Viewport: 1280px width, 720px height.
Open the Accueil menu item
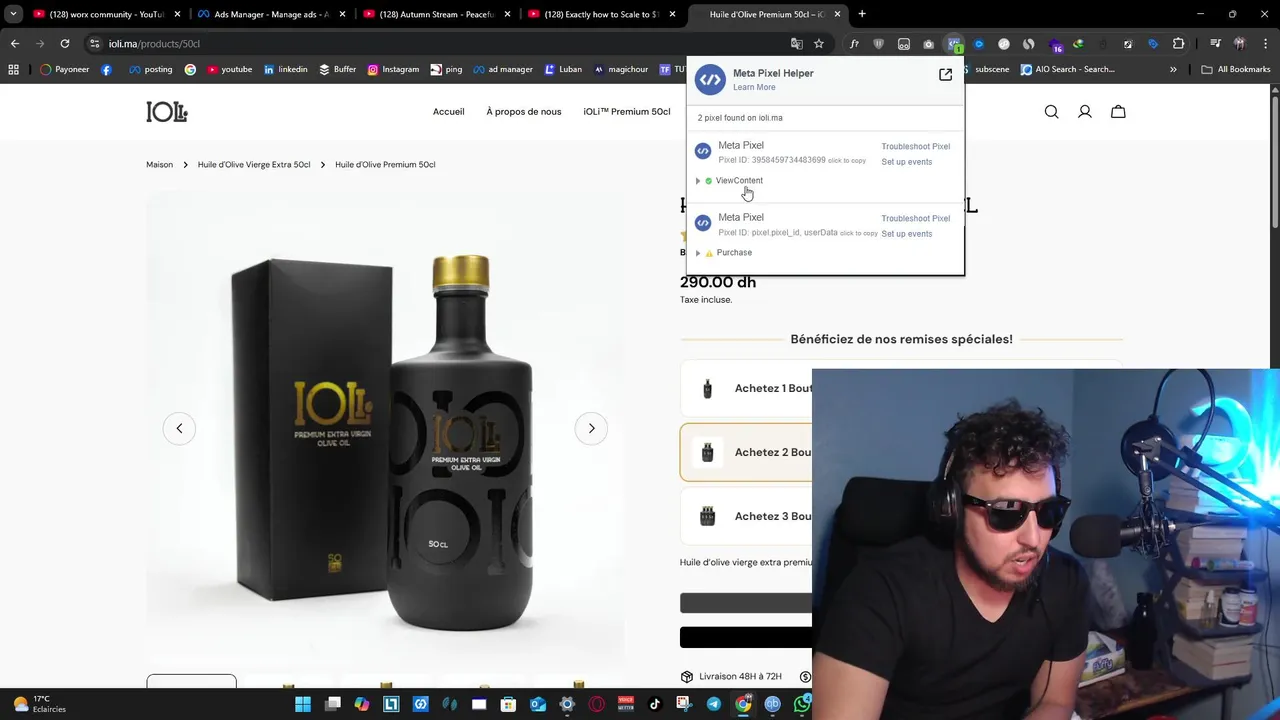[x=448, y=112]
